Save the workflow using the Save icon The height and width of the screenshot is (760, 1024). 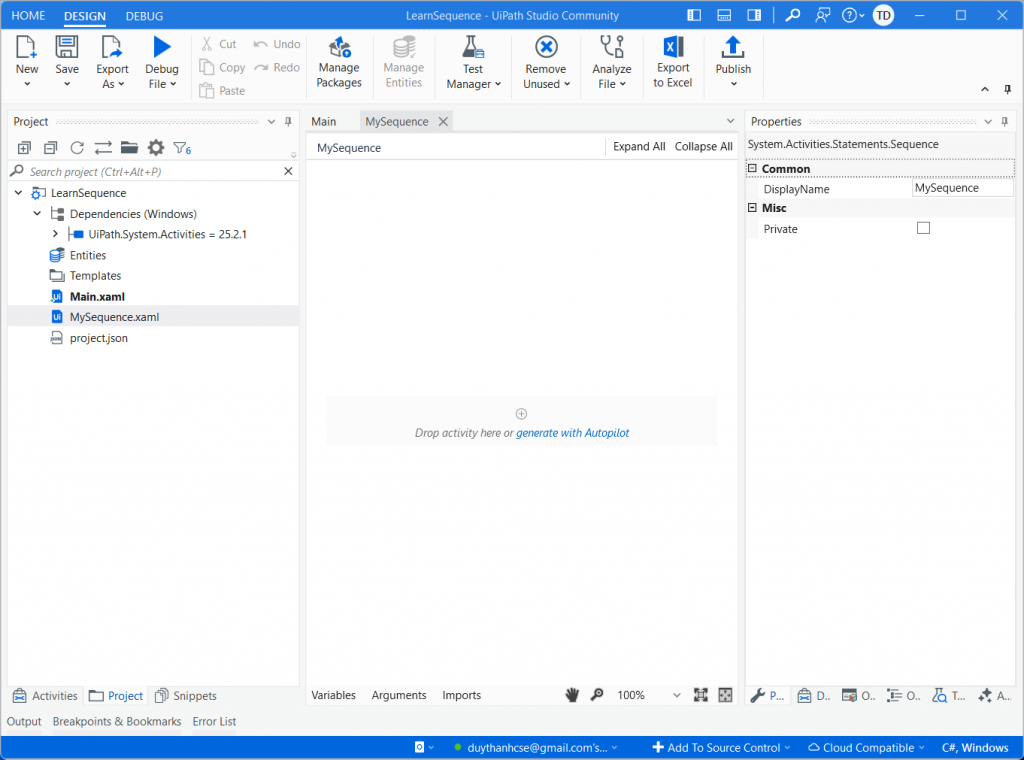[67, 48]
